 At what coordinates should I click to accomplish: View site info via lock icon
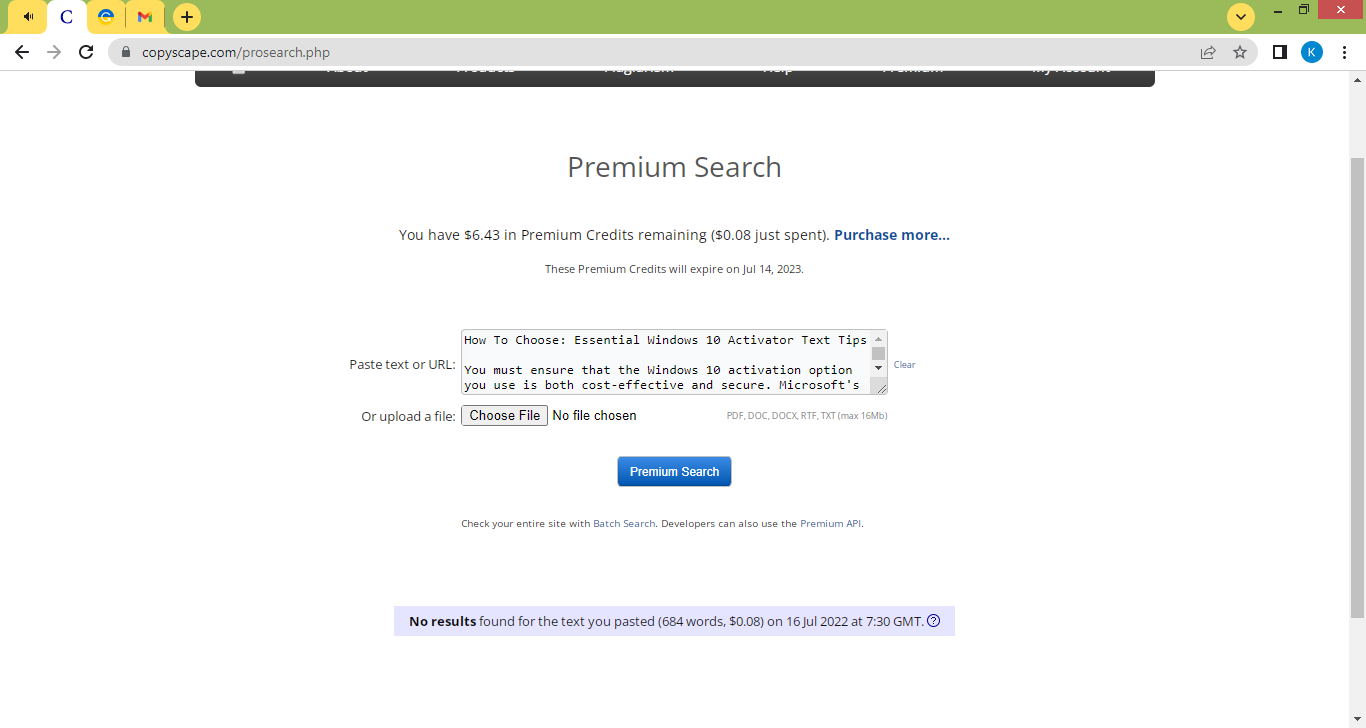[126, 52]
